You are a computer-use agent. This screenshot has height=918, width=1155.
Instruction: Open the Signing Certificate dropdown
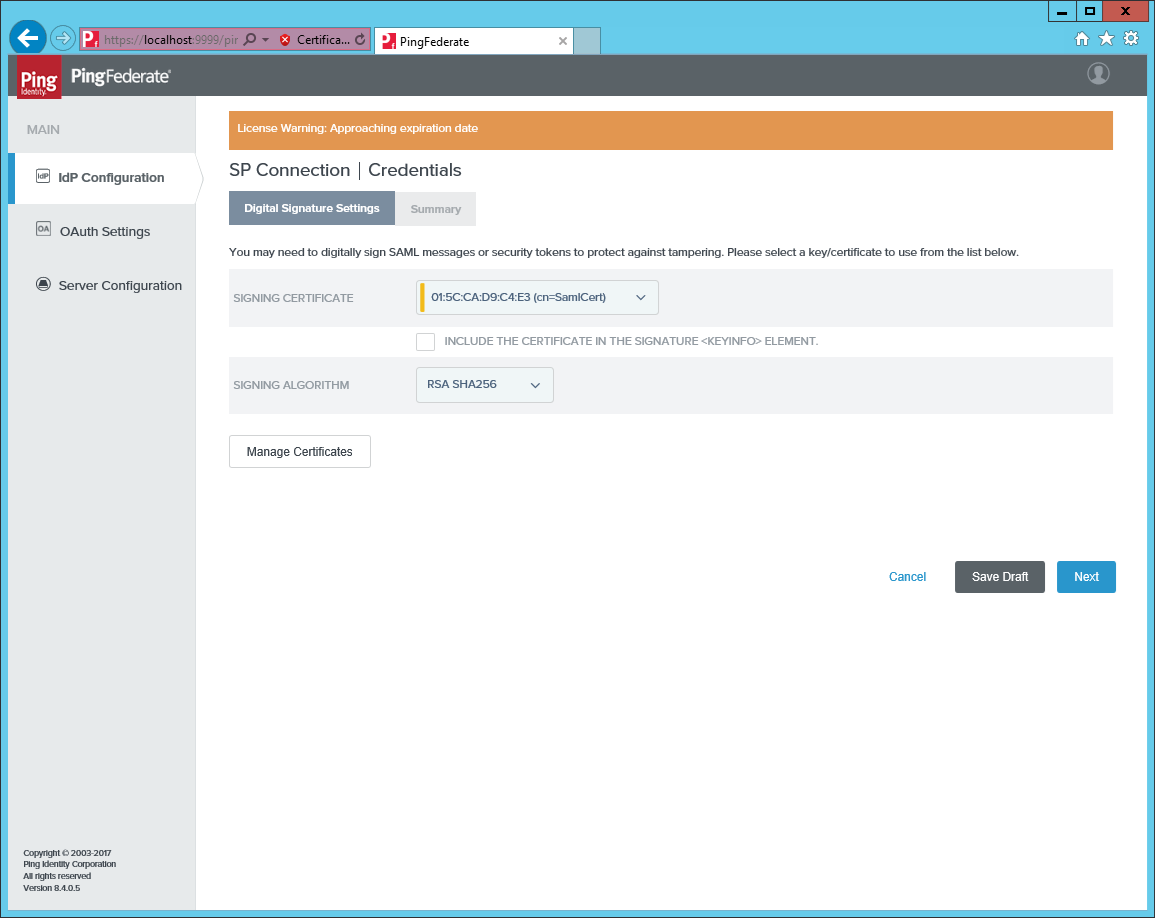(537, 298)
